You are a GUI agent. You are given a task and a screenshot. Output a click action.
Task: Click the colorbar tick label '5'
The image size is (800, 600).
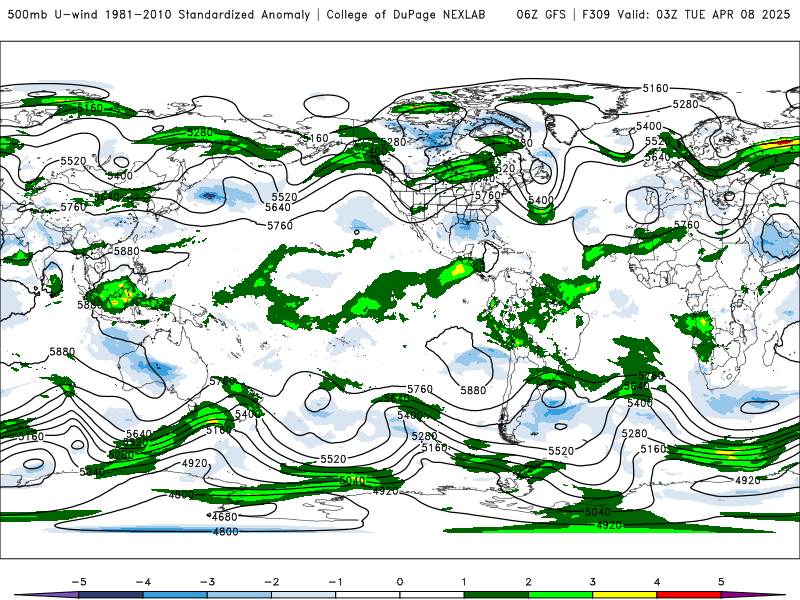pyautogui.click(x=721, y=582)
